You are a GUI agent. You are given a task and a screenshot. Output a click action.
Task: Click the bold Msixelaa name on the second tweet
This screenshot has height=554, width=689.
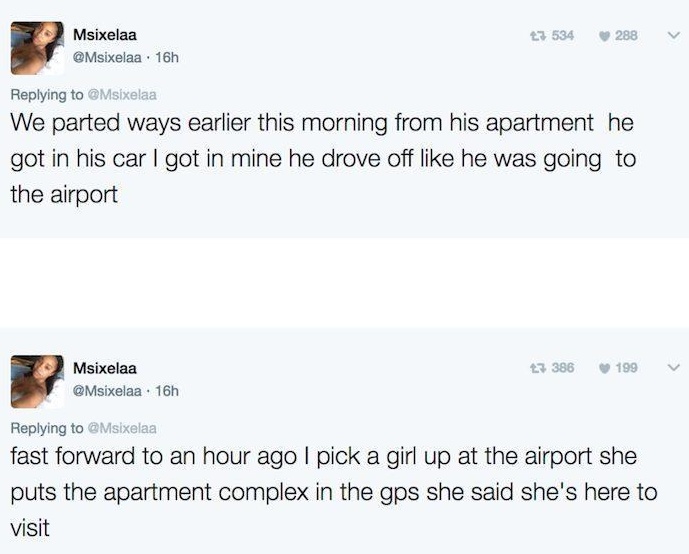coord(104,368)
